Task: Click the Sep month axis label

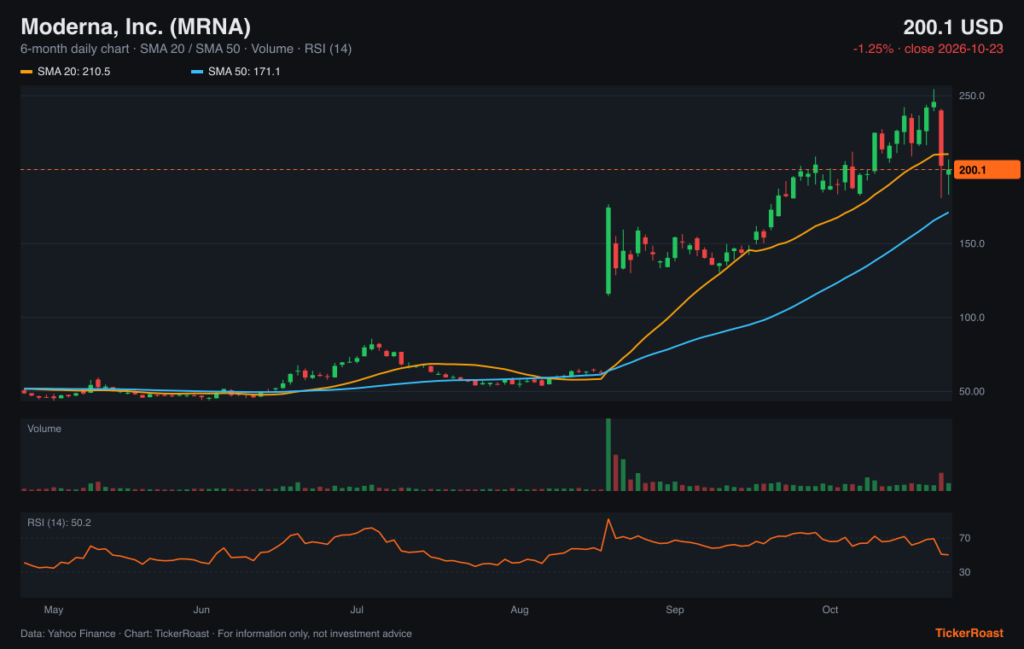Action: 675,610
